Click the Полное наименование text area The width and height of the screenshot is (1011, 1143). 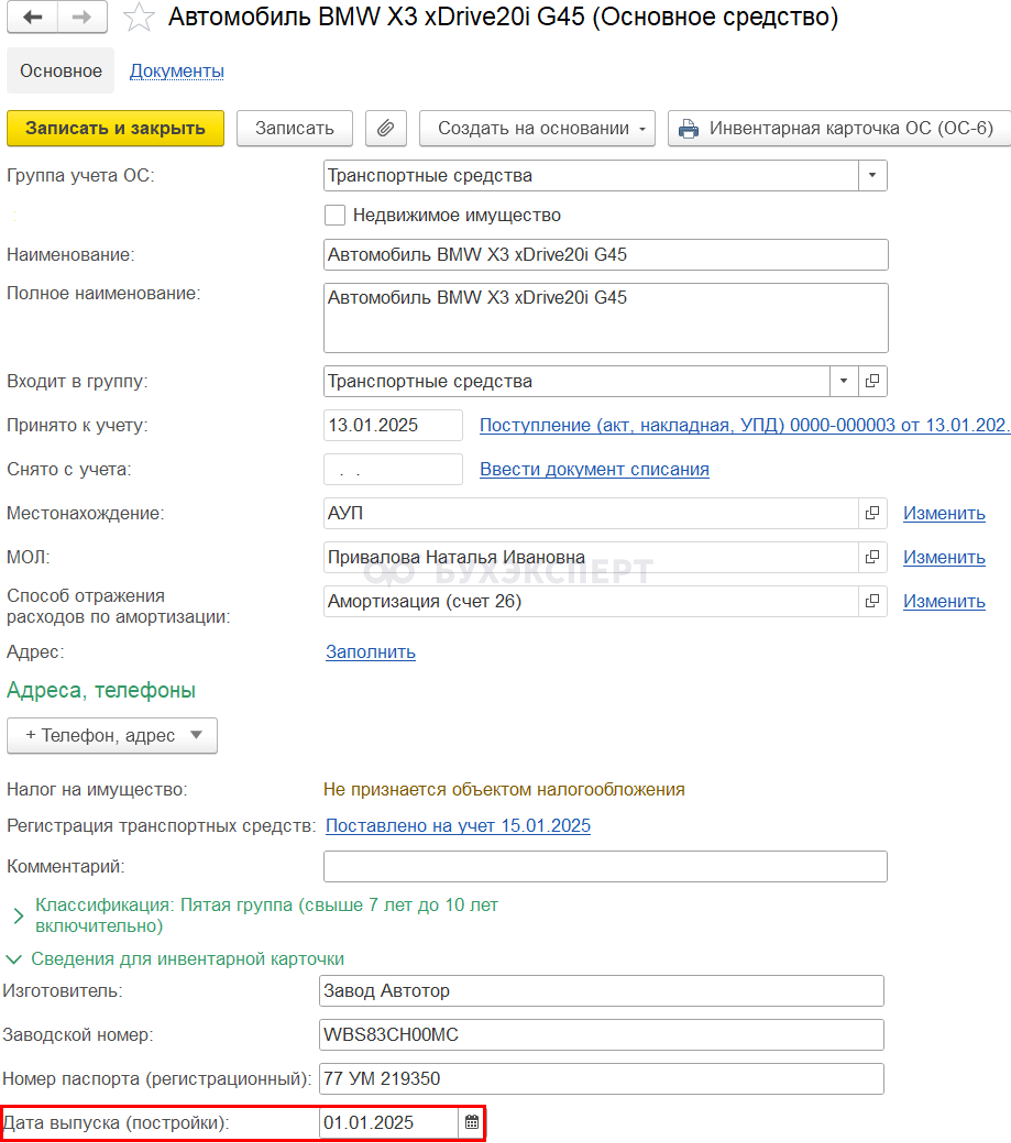(x=606, y=318)
